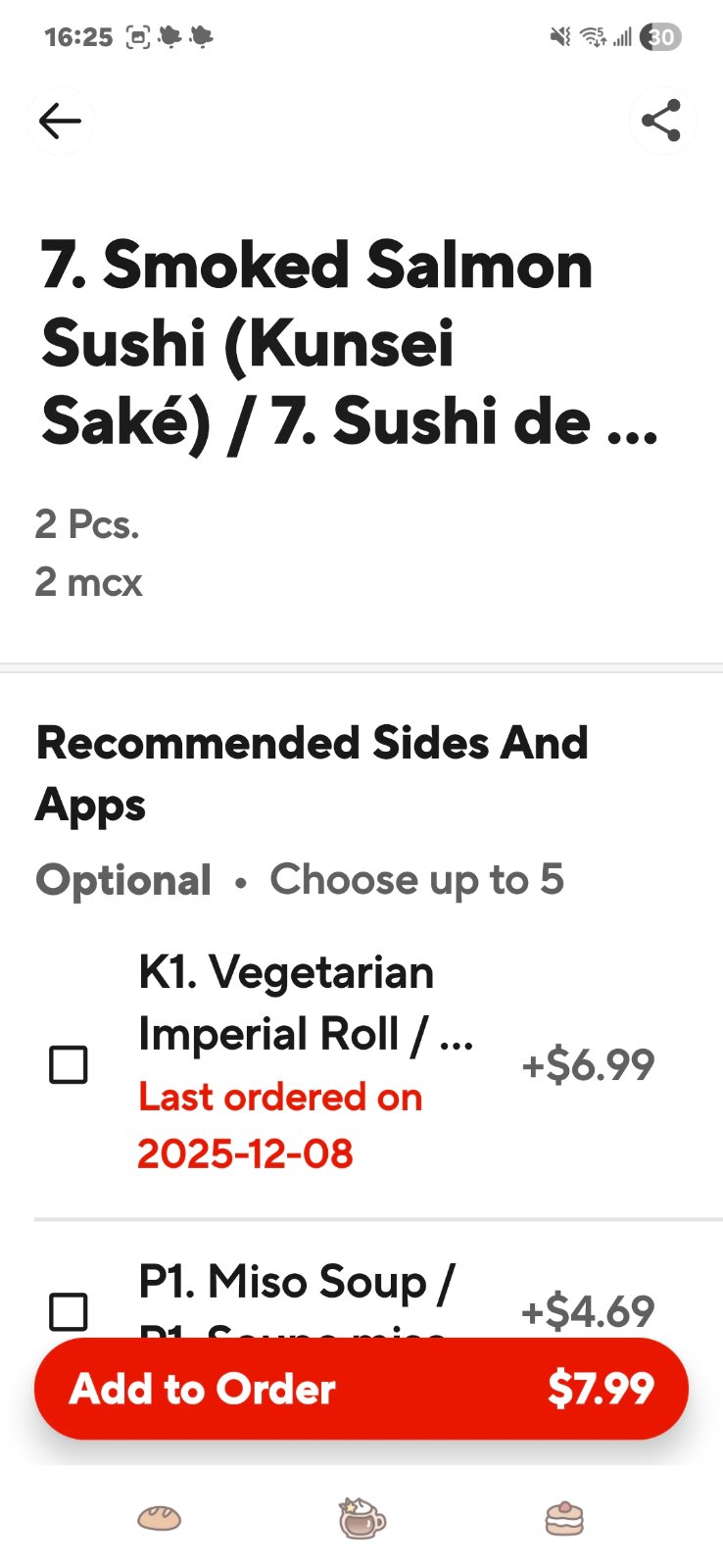This screenshot has width=723, height=1568.
Task: Tap the +$6.99 price of Imperial Roll
Action: click(x=588, y=1065)
